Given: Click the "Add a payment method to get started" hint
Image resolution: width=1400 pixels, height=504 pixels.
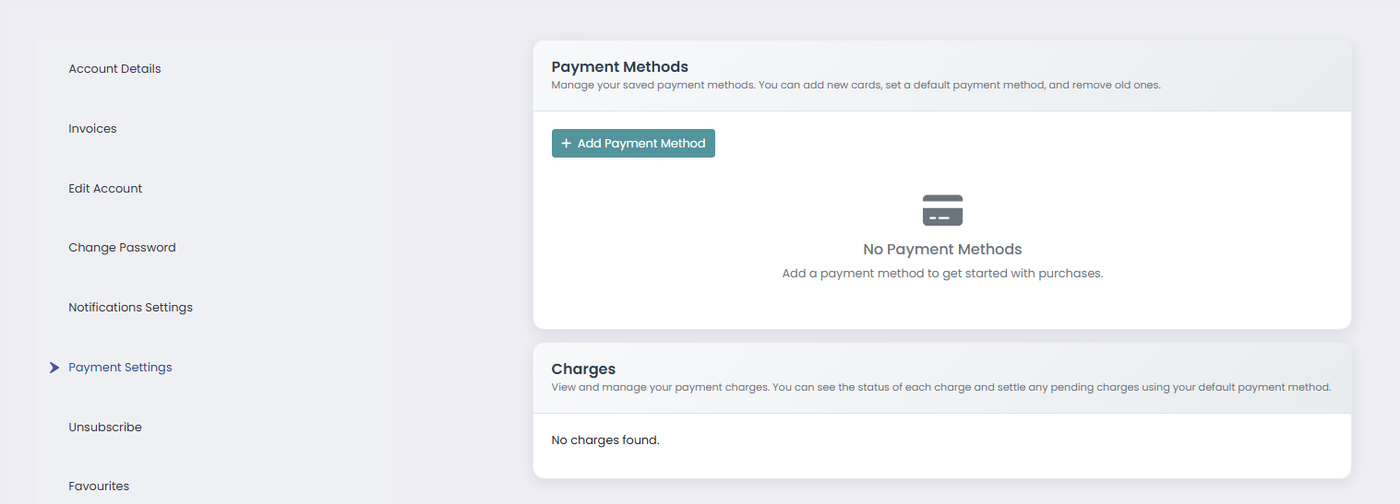Looking at the screenshot, I should click(x=942, y=273).
